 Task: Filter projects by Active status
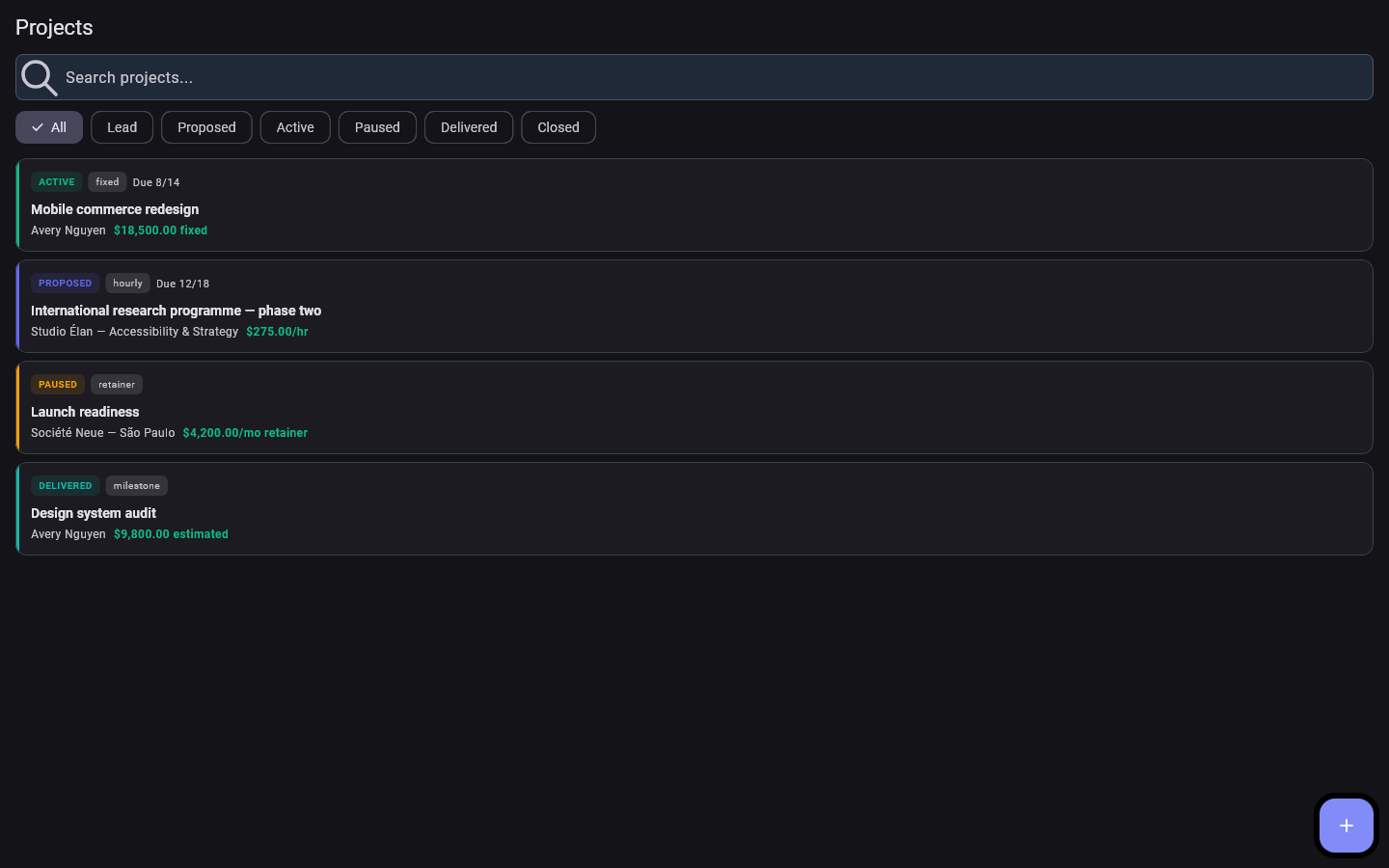(x=295, y=127)
